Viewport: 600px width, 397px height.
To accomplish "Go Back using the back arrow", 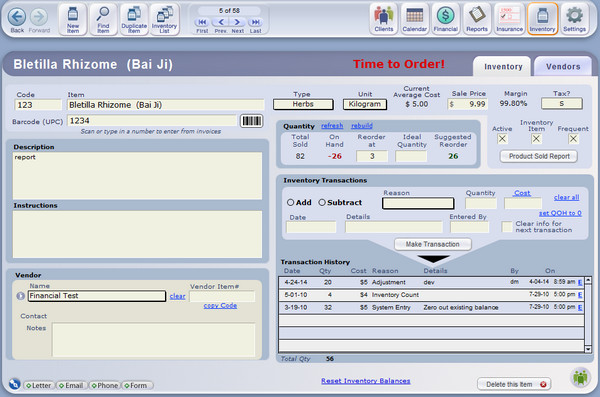I will click(x=17, y=17).
